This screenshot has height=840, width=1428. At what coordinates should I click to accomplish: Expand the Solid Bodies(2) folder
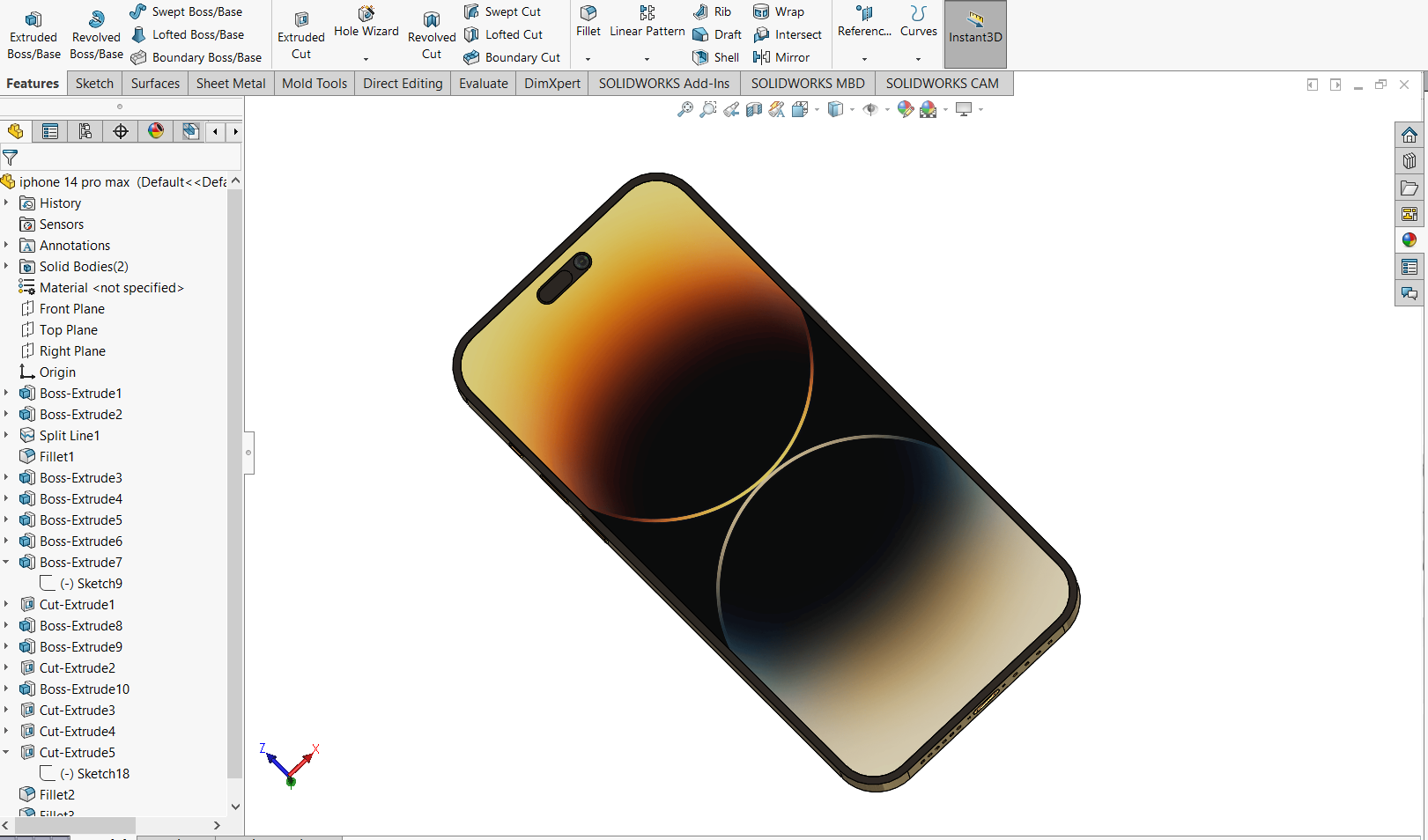6,266
